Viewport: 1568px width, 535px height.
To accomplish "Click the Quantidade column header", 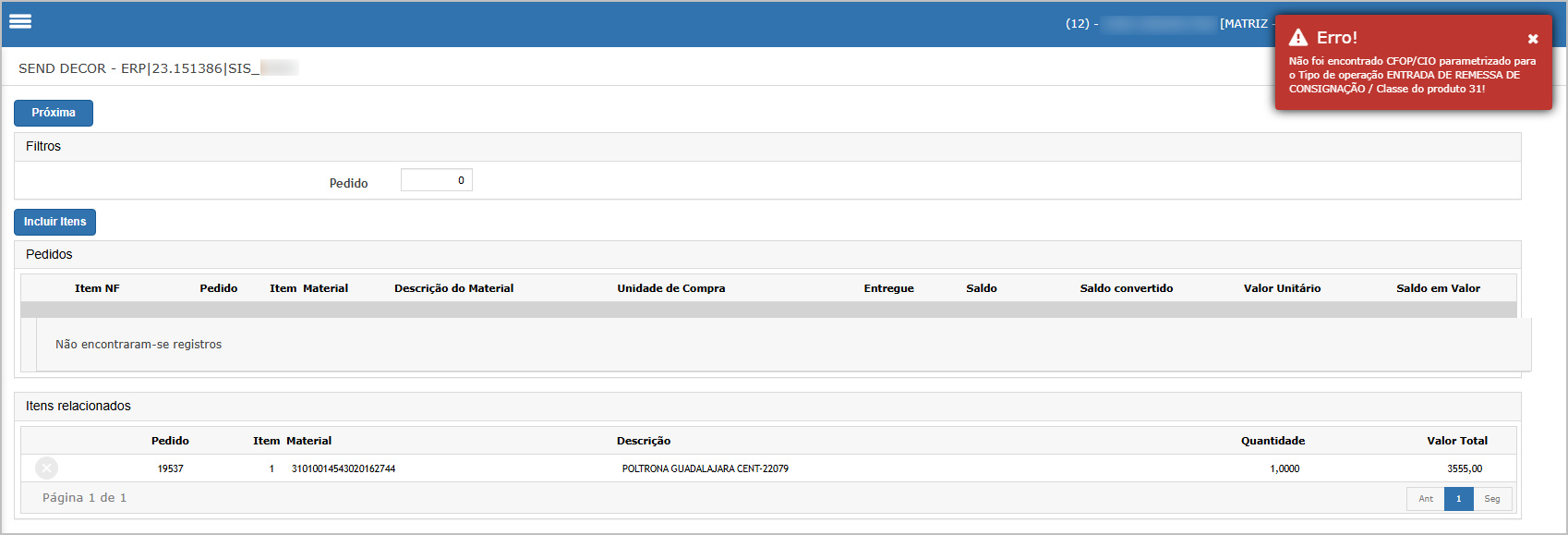I will [x=1273, y=441].
